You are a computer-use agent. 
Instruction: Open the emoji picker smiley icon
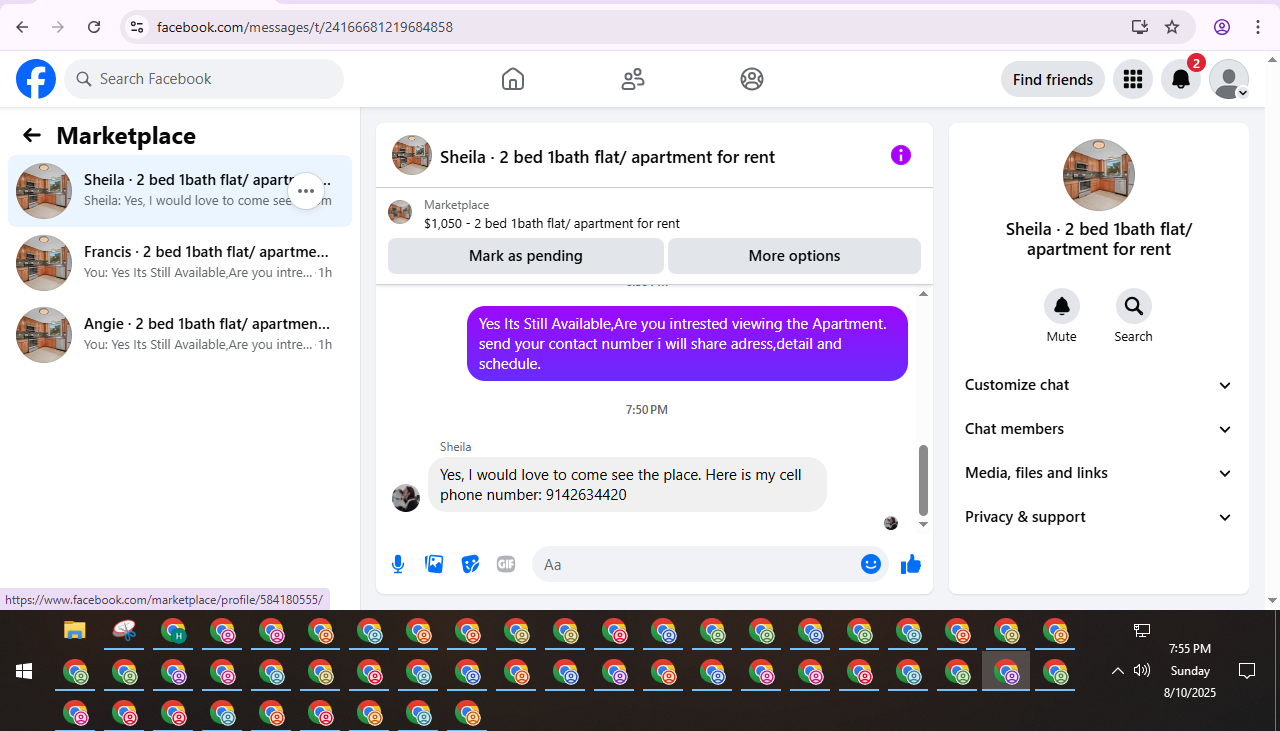(871, 565)
